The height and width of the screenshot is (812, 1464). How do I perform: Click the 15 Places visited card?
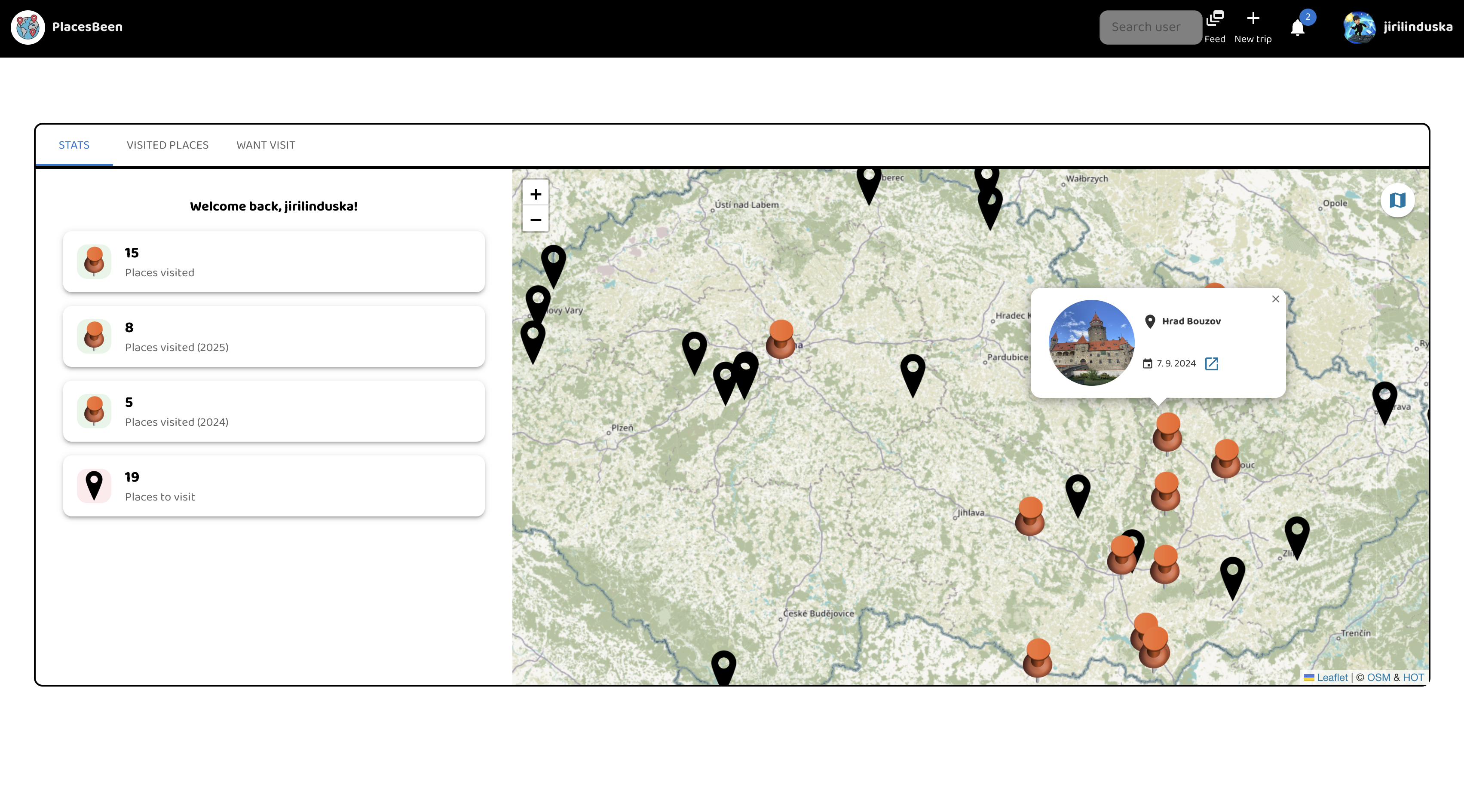[273, 262]
